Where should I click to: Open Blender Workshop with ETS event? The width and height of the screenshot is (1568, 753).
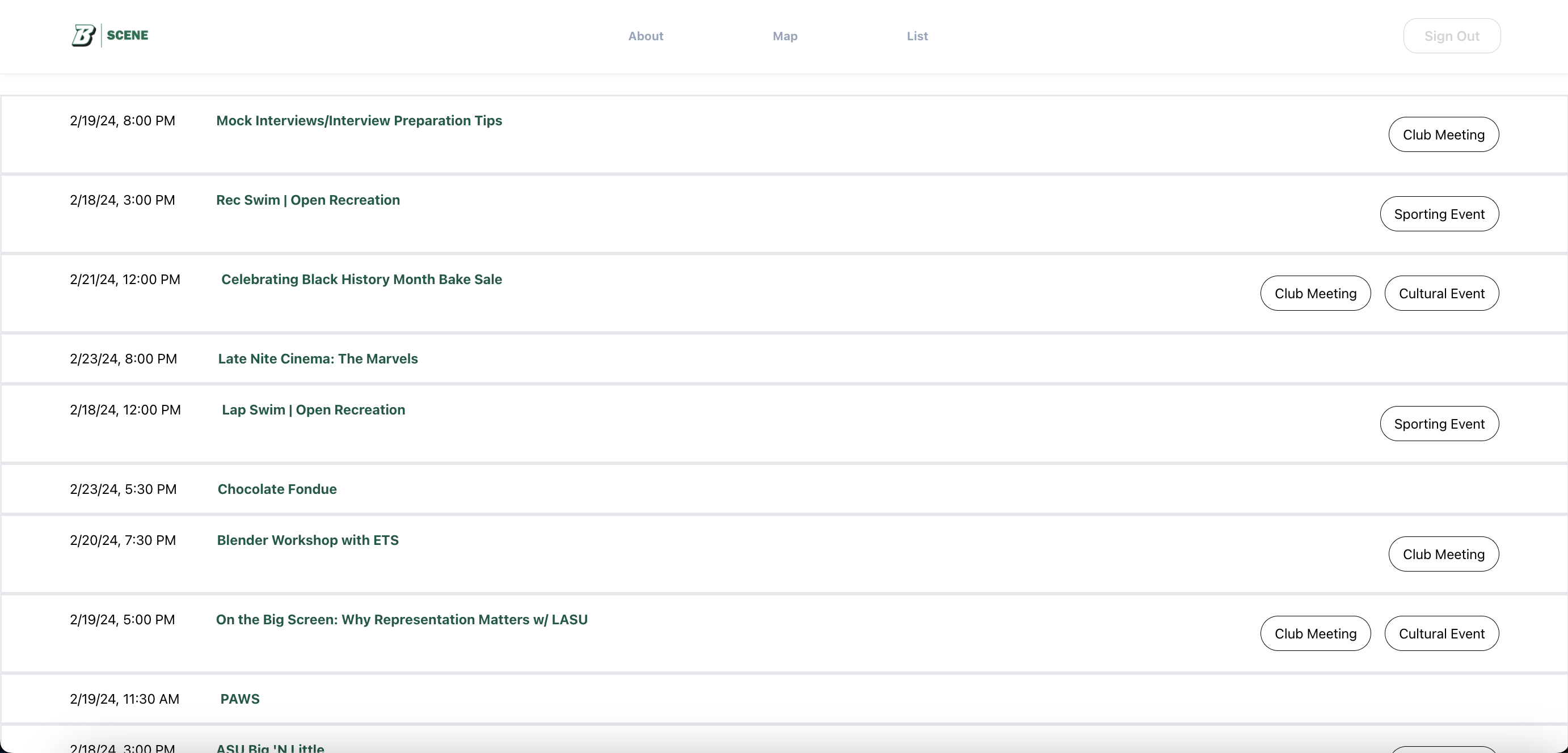[308, 540]
